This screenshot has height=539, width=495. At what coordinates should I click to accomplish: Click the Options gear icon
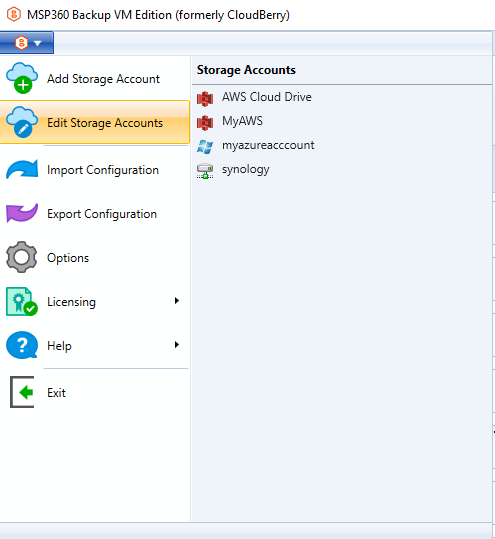[21, 257]
